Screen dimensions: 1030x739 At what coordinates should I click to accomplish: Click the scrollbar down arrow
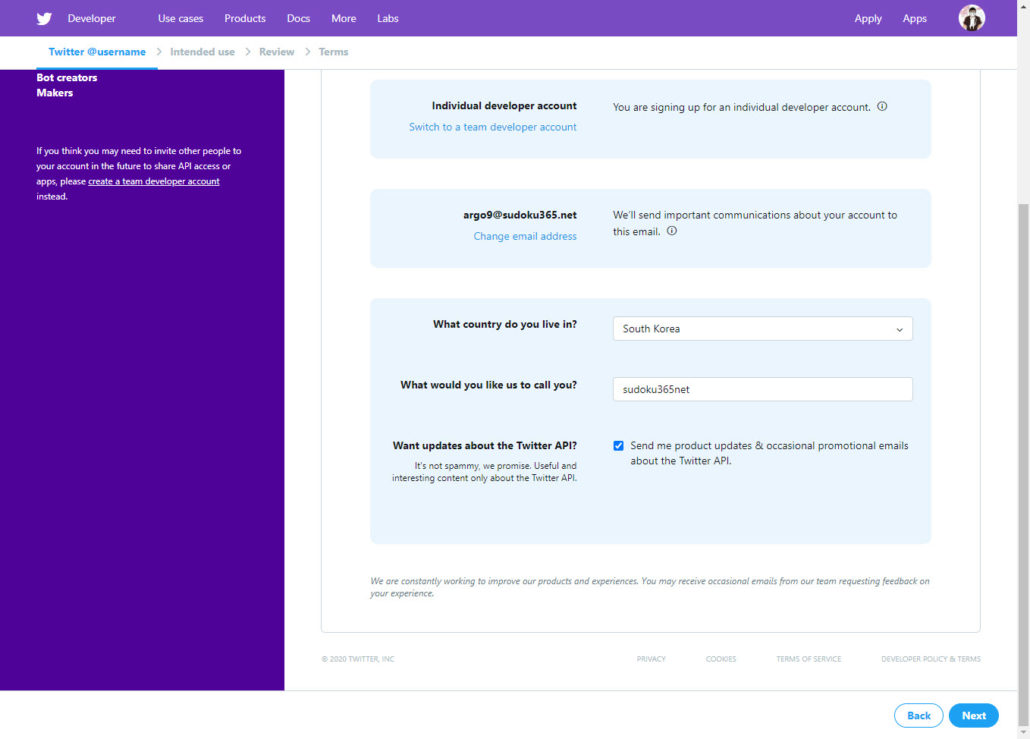click(x=1023, y=732)
